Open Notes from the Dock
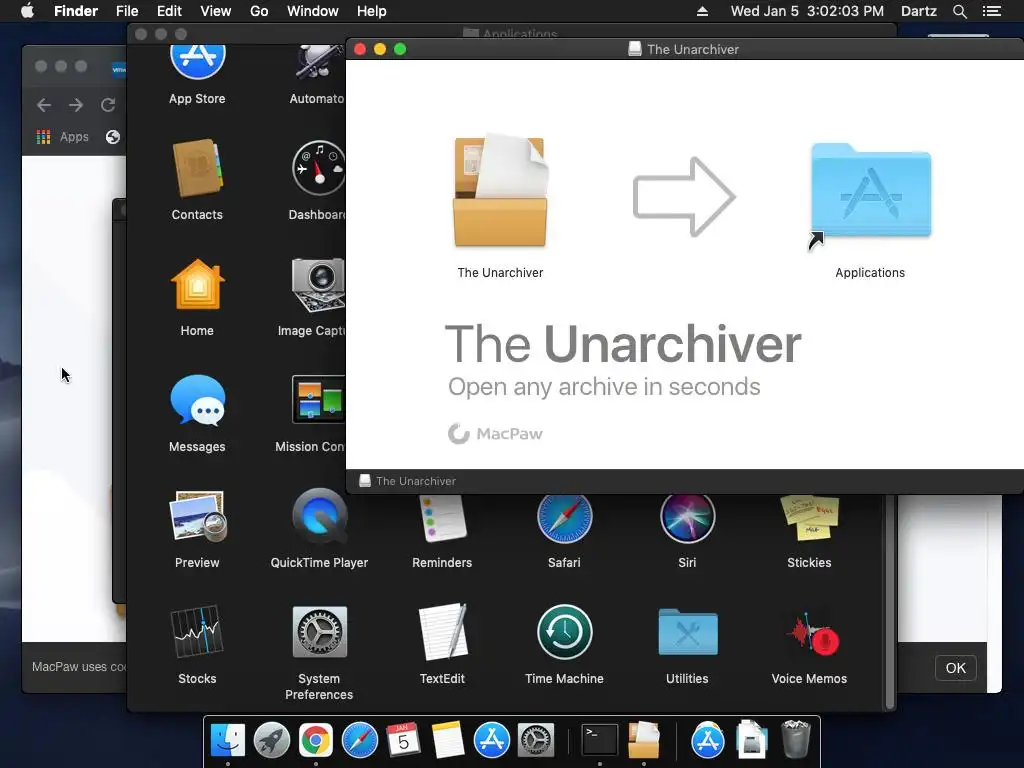The height and width of the screenshot is (768, 1024). (447, 740)
